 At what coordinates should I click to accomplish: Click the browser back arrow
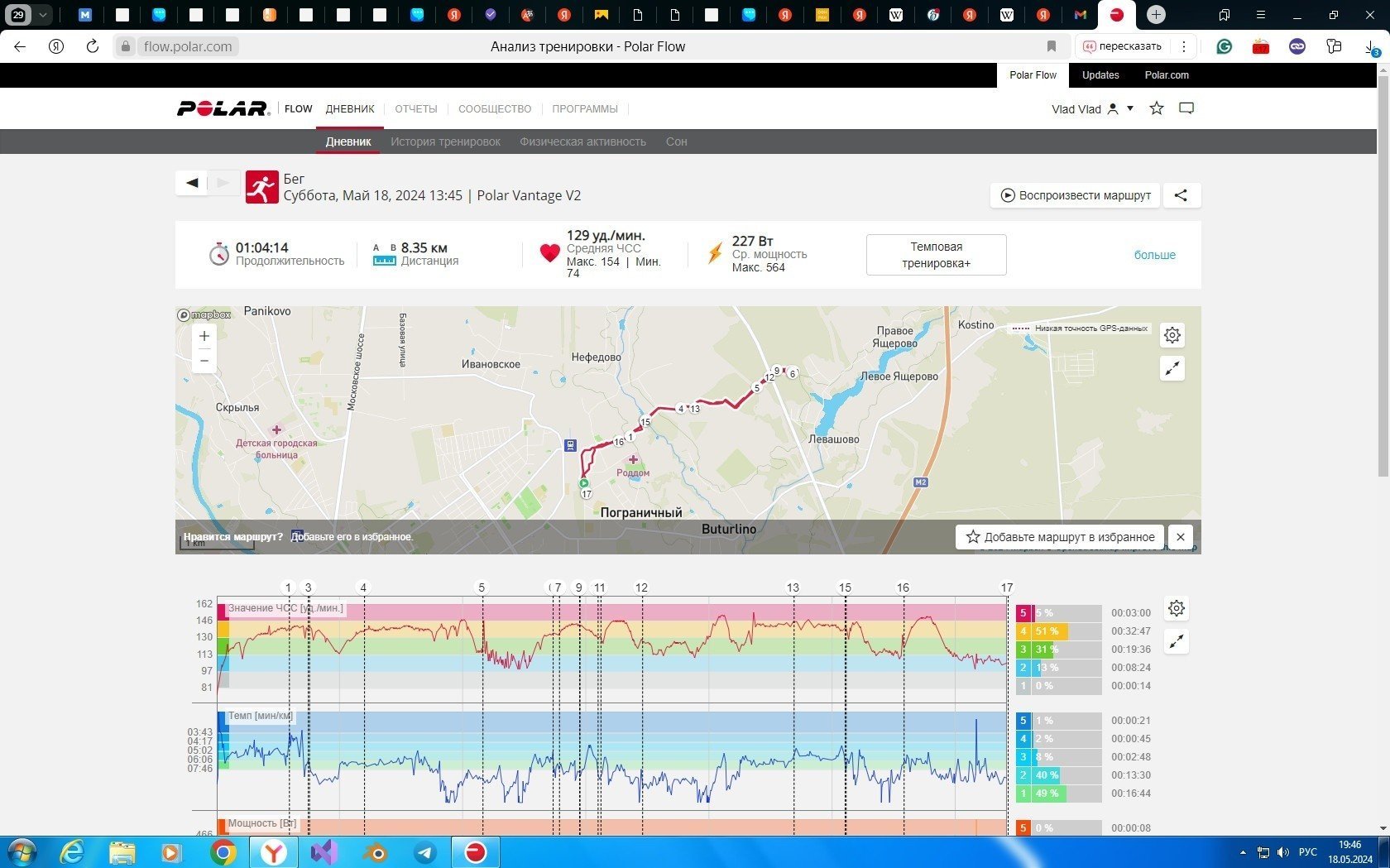point(20,46)
